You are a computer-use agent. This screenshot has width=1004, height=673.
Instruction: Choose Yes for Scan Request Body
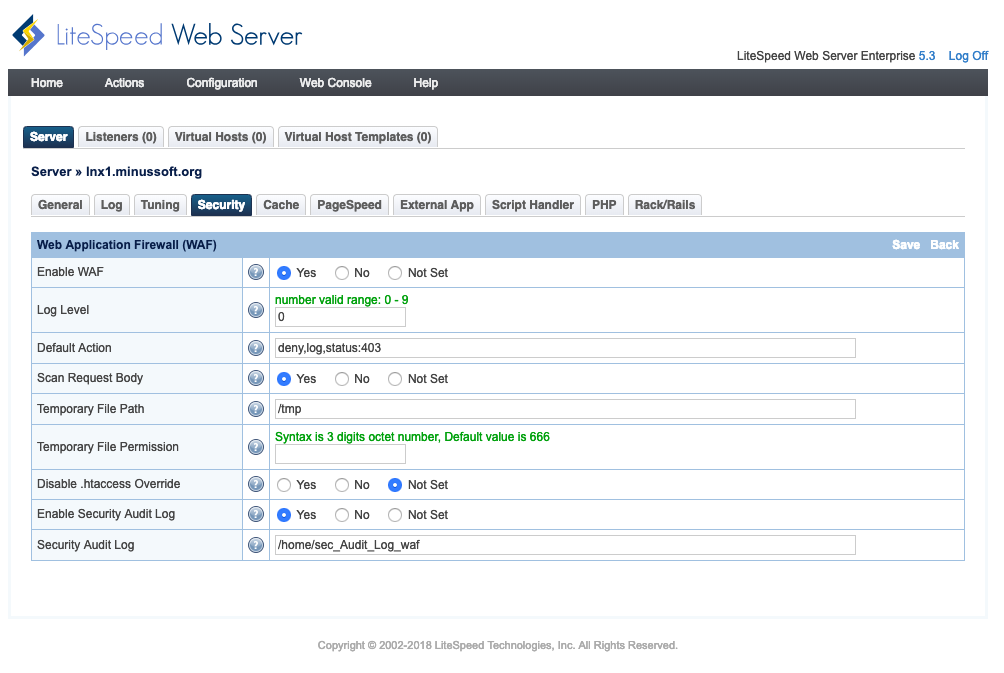point(284,379)
